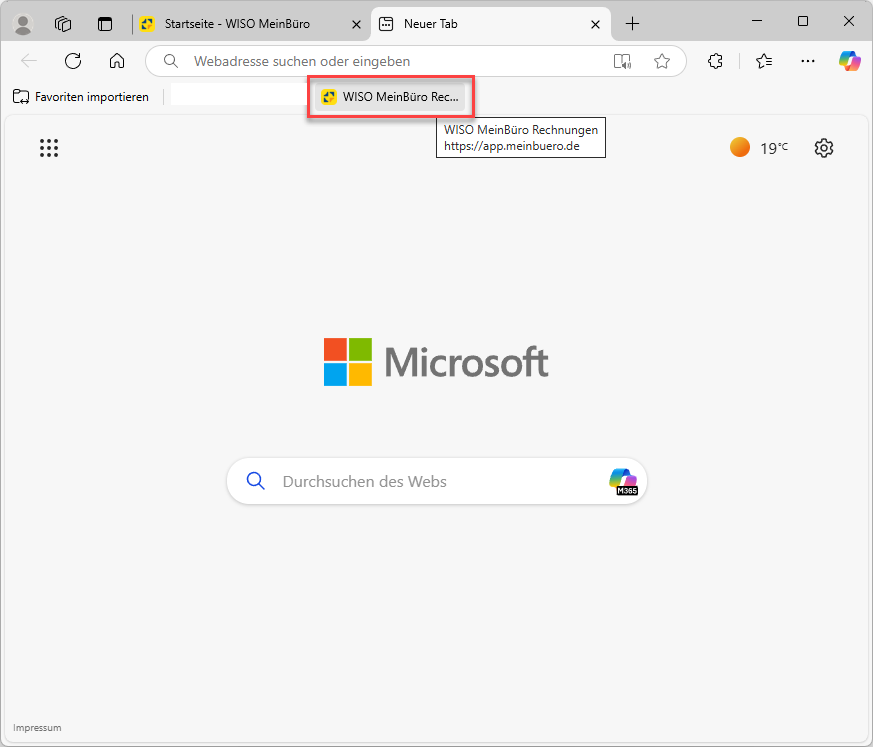Click the blue search magnifier icon
Viewport: 873px width, 747px height.
(256, 481)
